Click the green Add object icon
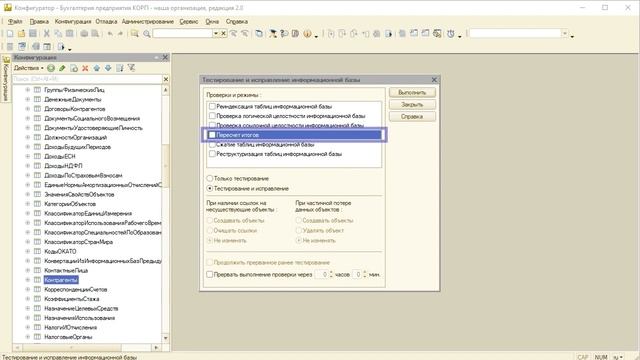 point(51,68)
